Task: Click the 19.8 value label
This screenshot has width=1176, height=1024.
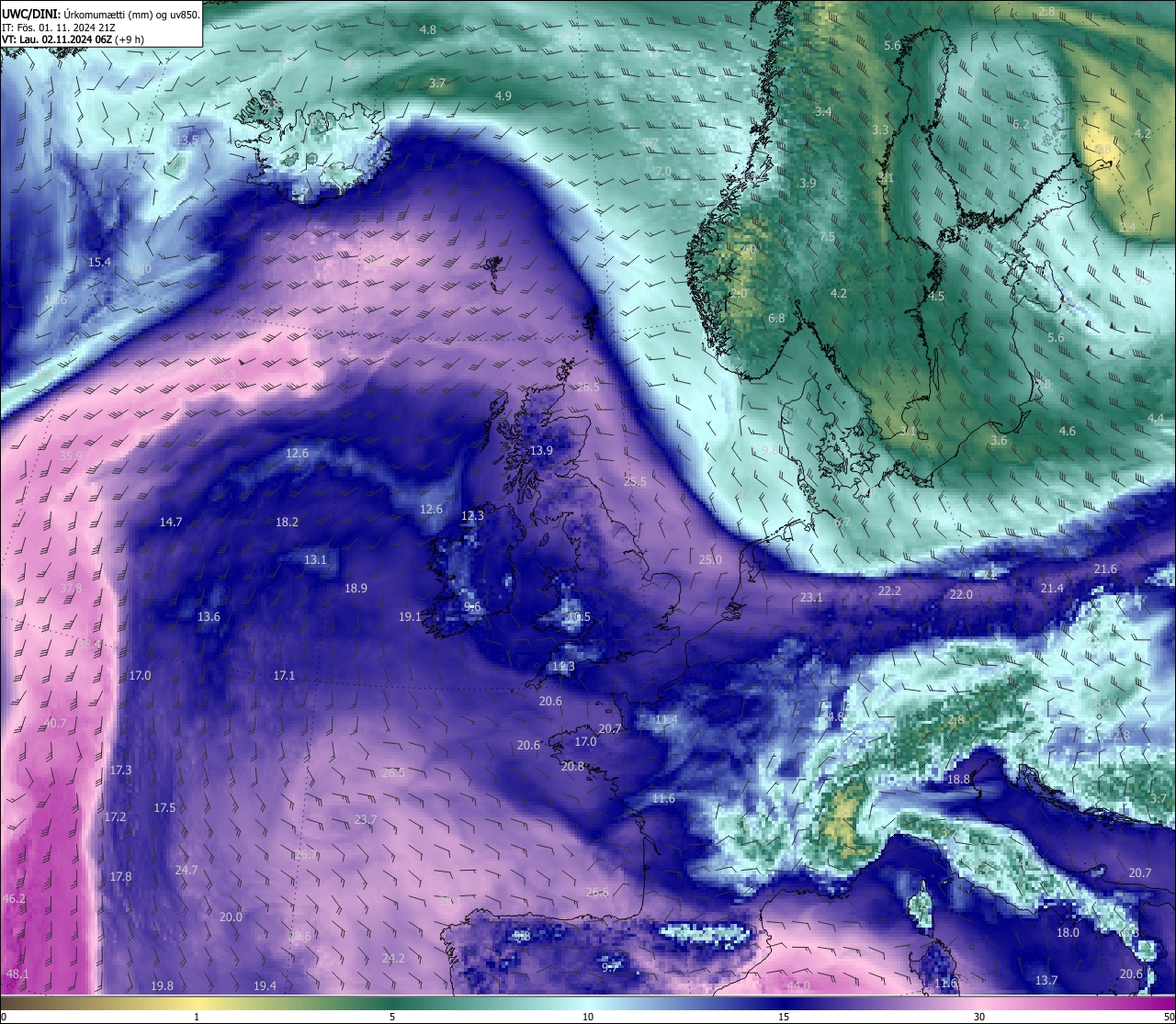Action: click(x=162, y=985)
